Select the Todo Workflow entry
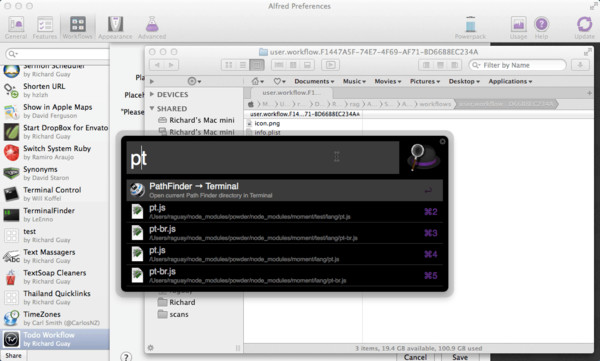The width and height of the screenshot is (600, 361). pyautogui.click(x=55, y=339)
